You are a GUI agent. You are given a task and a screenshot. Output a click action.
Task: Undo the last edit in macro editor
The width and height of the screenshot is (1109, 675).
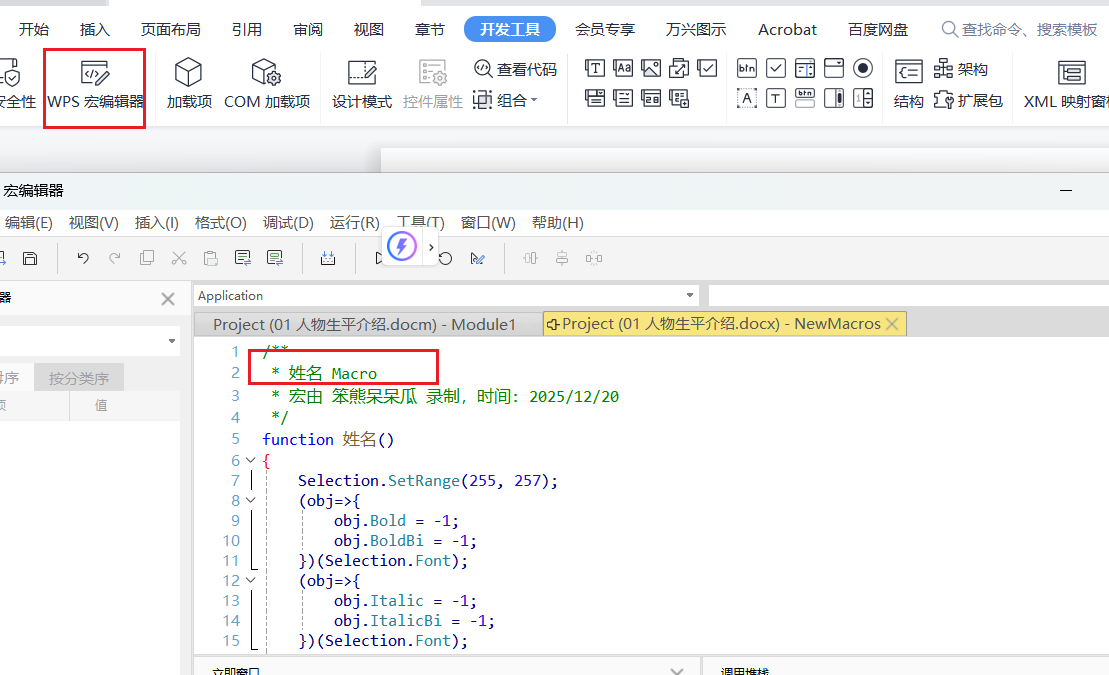83,258
